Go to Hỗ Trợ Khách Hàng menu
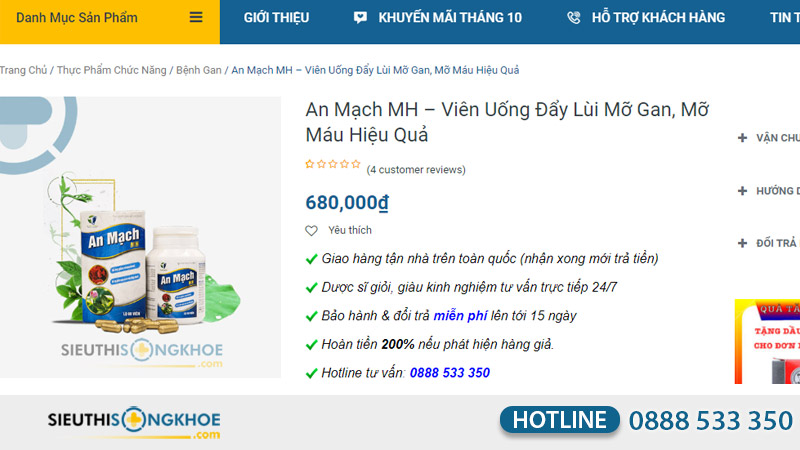The image size is (800, 450). (658, 18)
